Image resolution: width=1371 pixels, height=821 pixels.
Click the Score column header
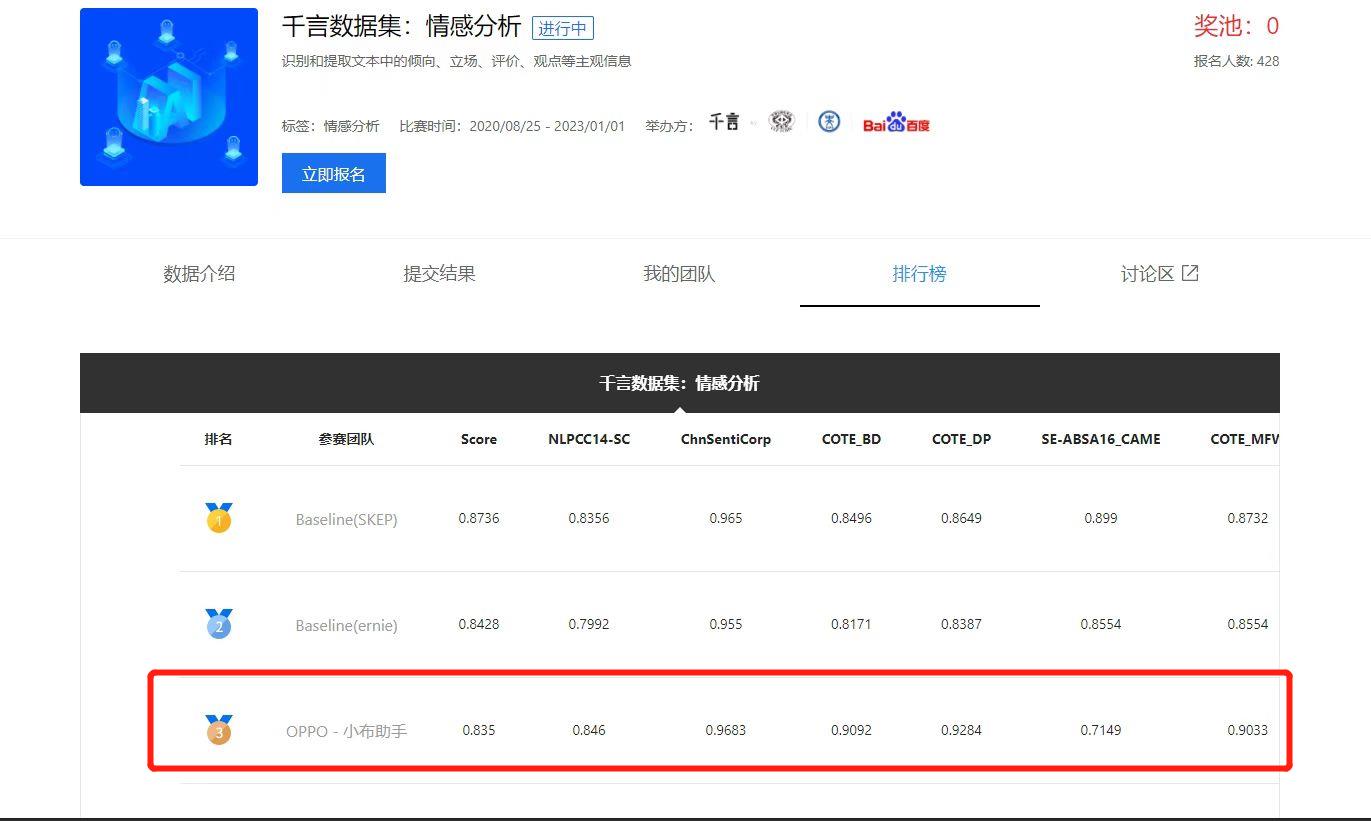coord(479,439)
